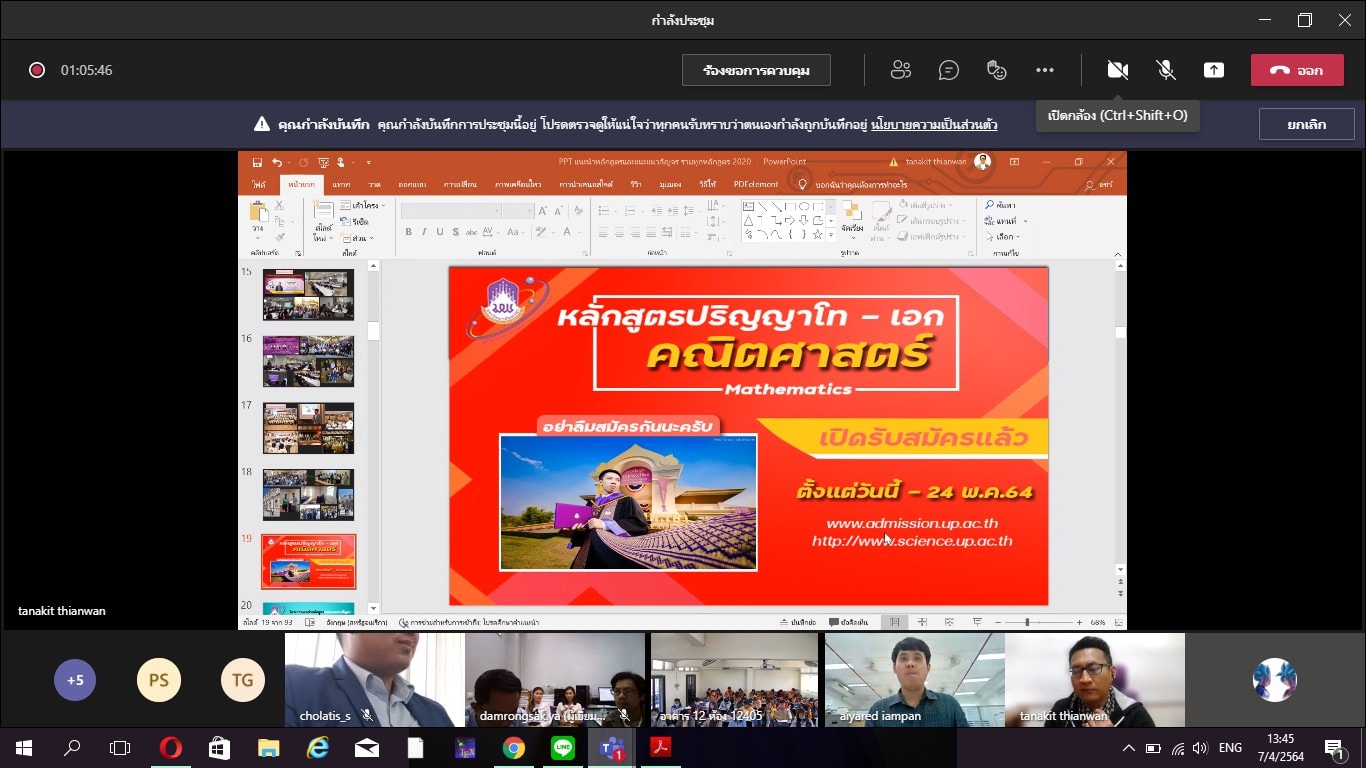Open Adobe Acrobat Reader from the taskbar
This screenshot has height=768, width=1366.
(660, 748)
